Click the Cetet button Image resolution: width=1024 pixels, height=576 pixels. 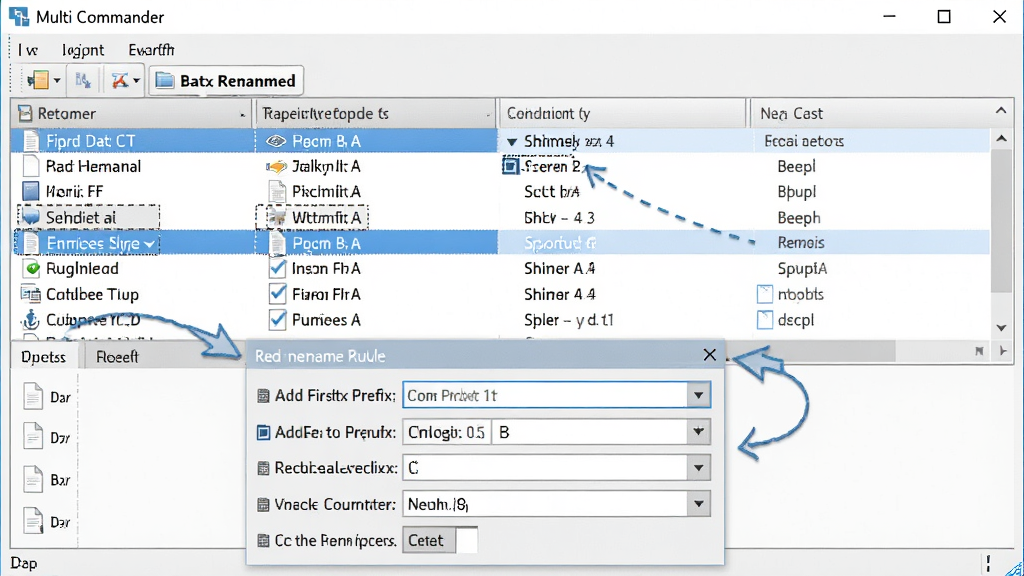tap(428, 541)
